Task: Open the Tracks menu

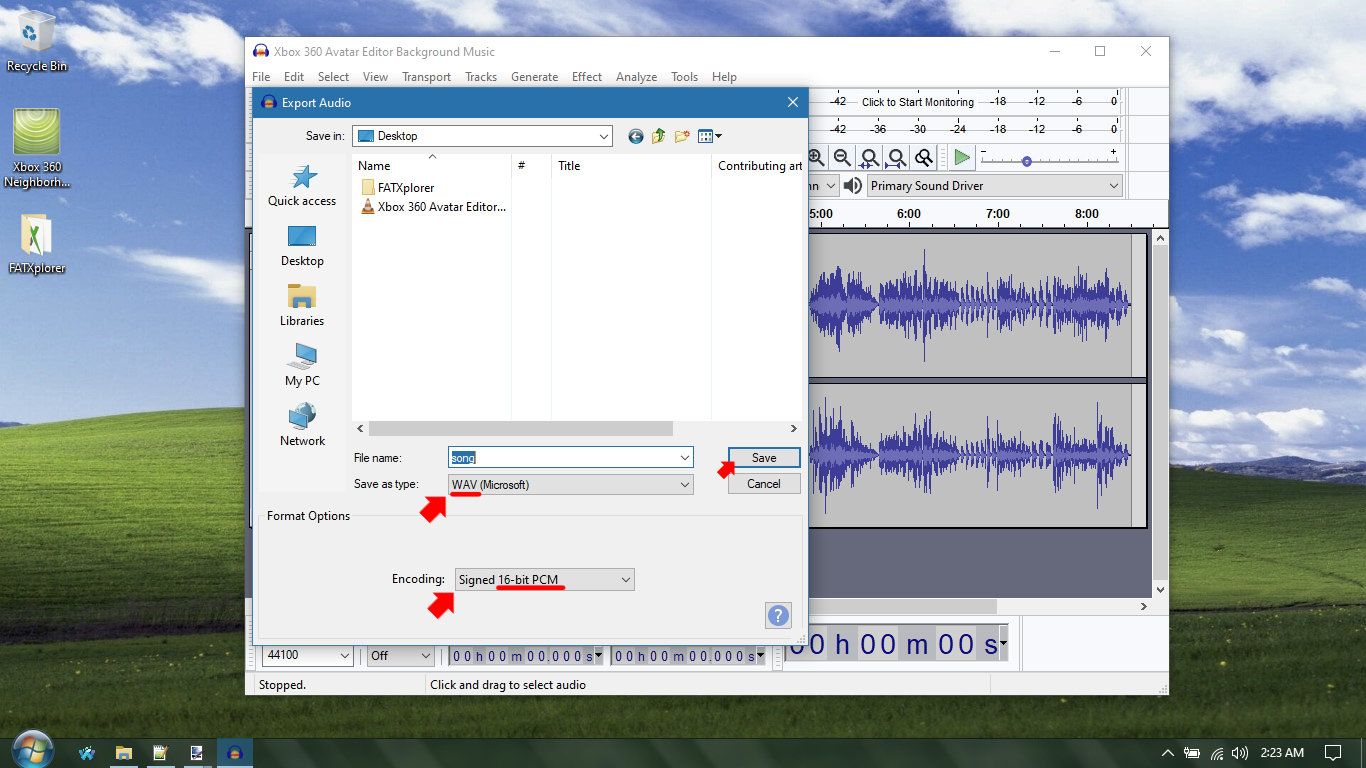Action: click(481, 77)
